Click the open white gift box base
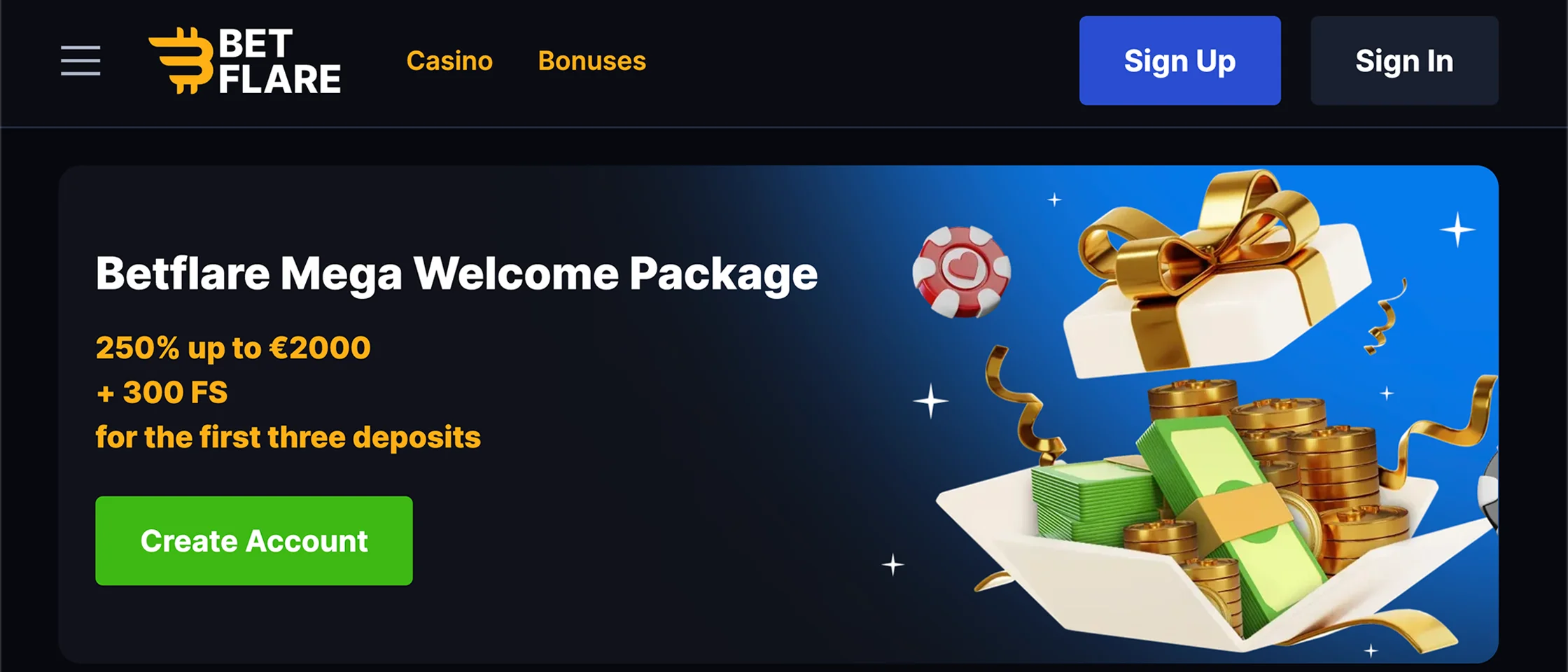1568x672 pixels. [1218, 560]
